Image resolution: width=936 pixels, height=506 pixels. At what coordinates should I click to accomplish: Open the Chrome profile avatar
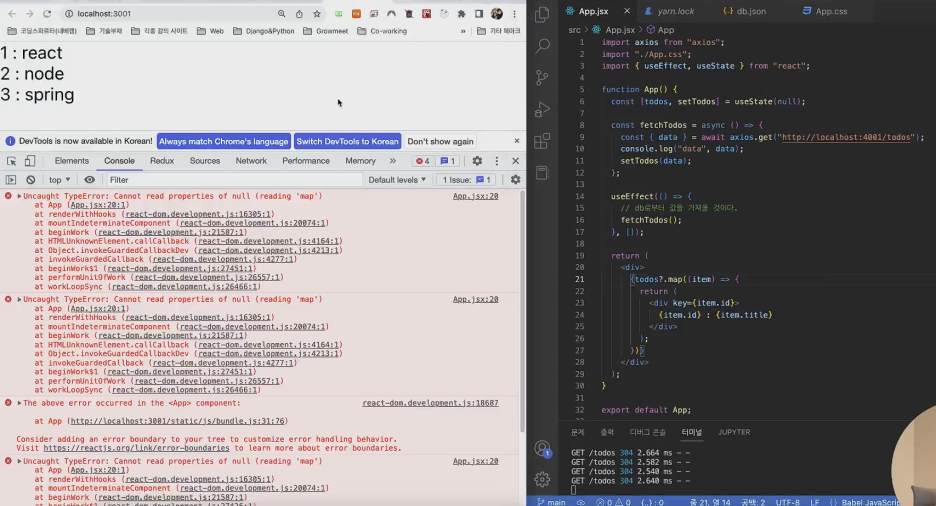coord(497,13)
